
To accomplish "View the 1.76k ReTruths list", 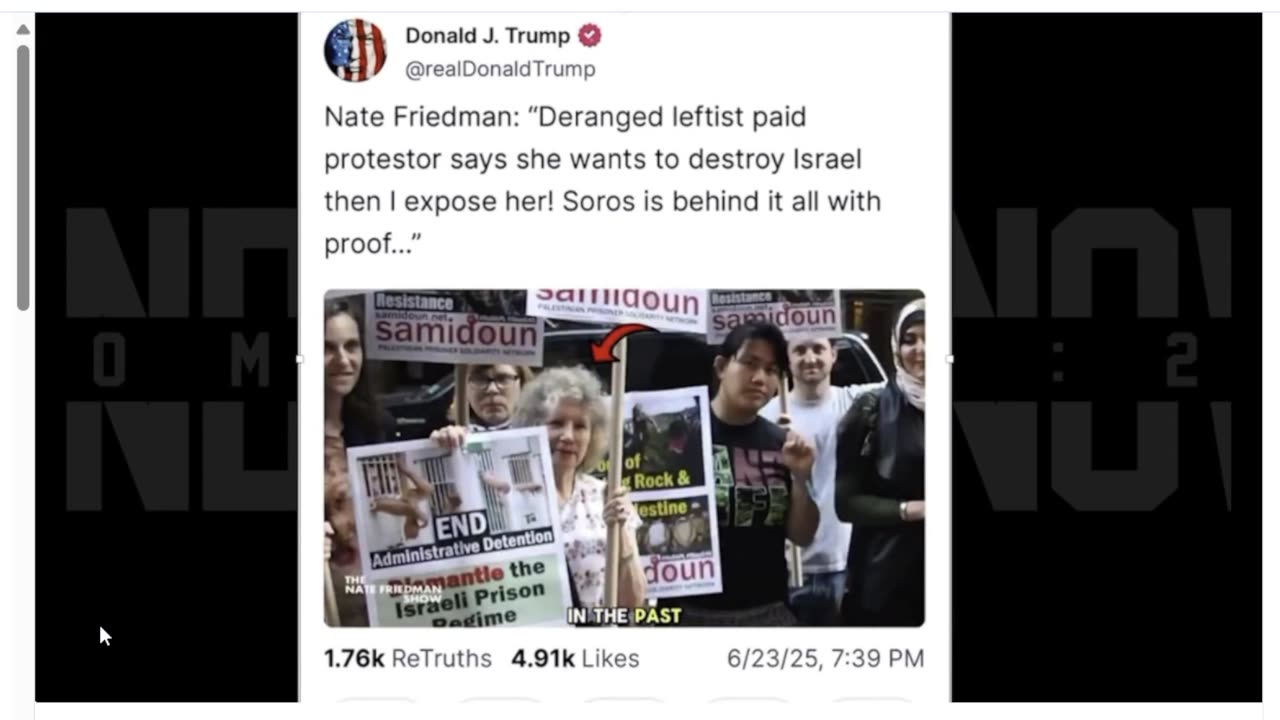I will pyautogui.click(x=407, y=658).
